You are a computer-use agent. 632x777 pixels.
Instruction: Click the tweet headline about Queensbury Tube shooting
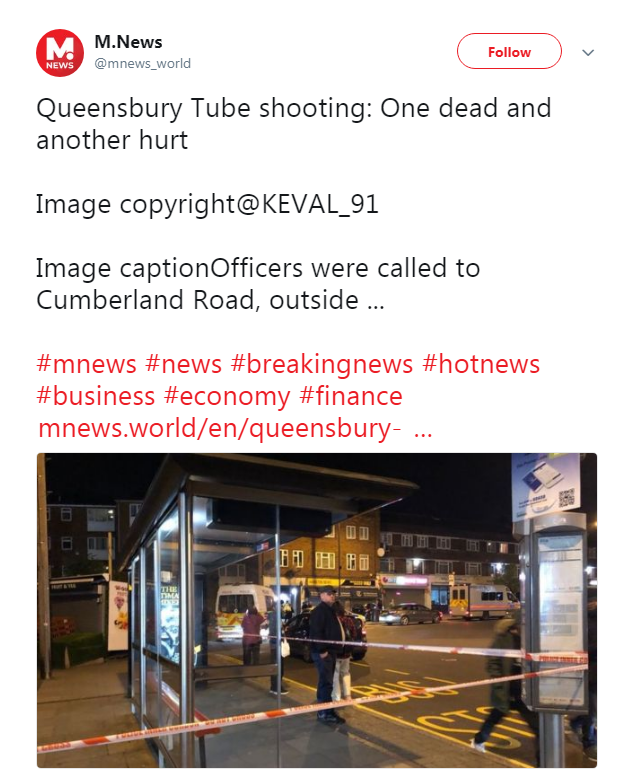tap(293, 124)
